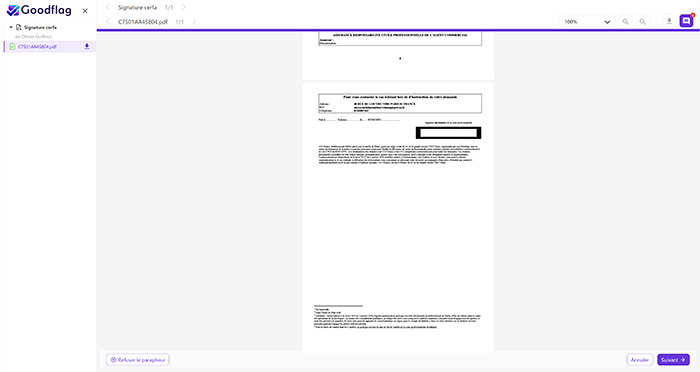700x372 pixels.
Task: Click the Goodflag logo
Action: [x=39, y=10]
